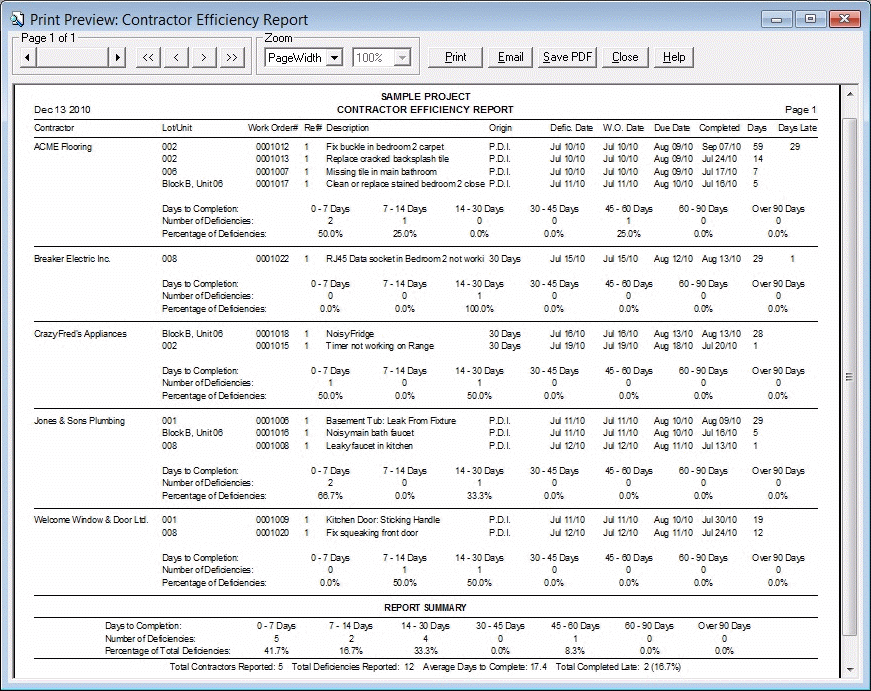Click the Print Preview app icon in the title bar

[17, 19]
